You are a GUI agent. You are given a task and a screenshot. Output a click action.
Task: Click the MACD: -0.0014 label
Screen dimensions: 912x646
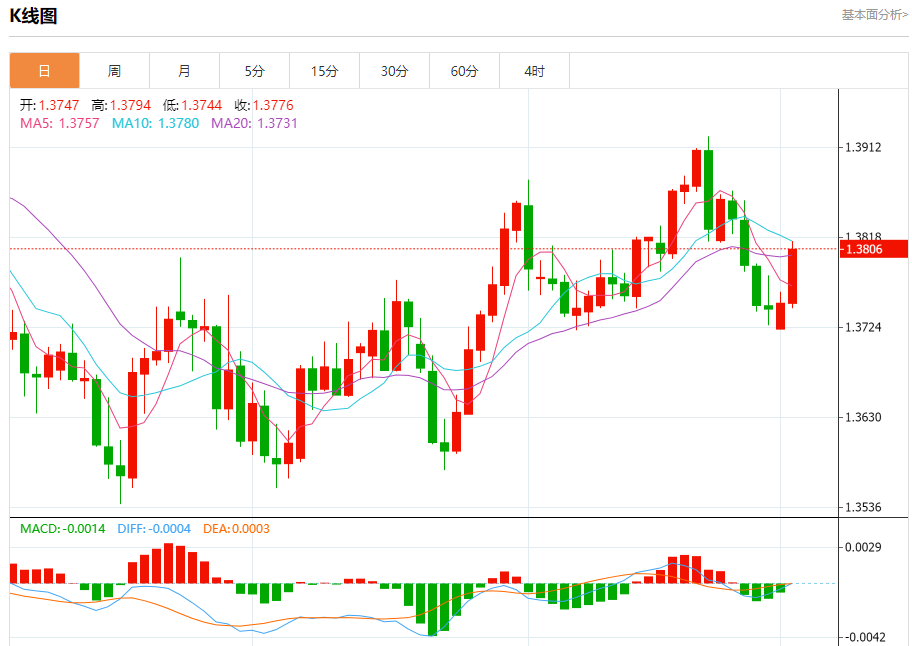coord(63,529)
